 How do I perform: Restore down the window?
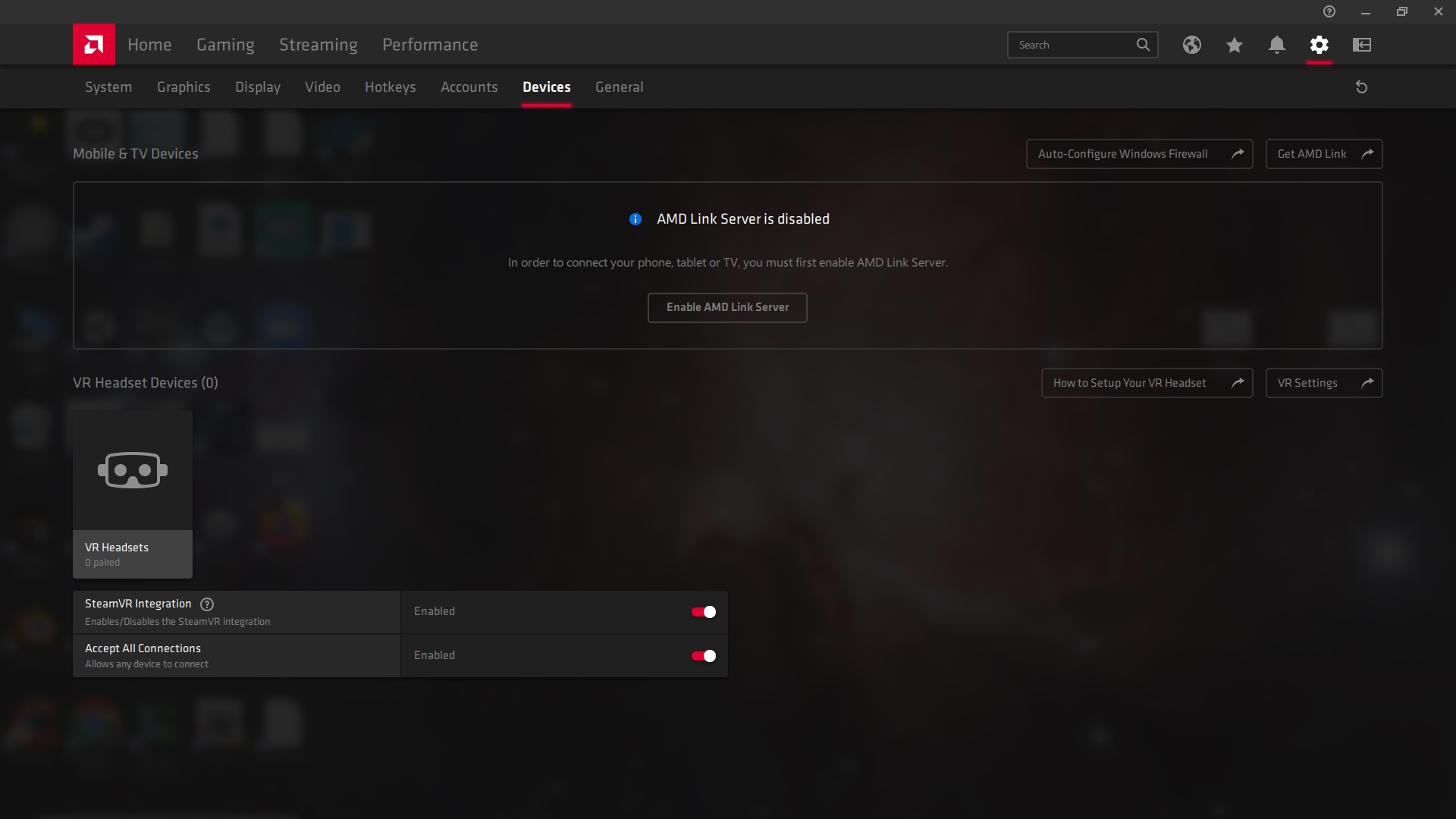click(1401, 11)
